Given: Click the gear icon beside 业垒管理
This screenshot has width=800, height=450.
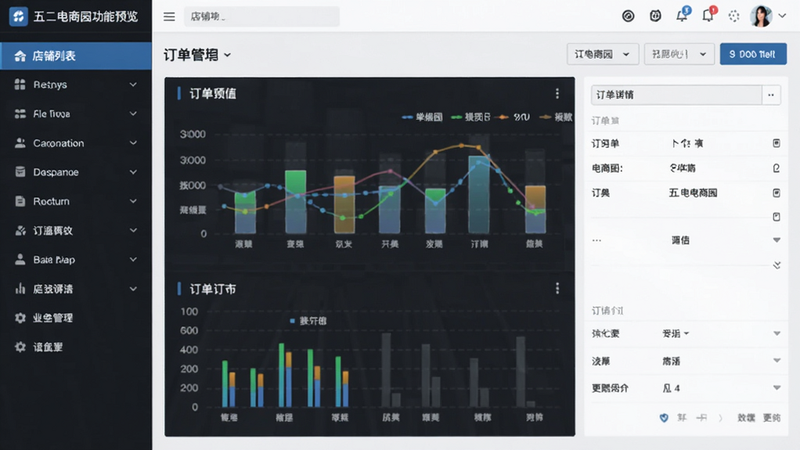Looking at the screenshot, I should [20, 318].
